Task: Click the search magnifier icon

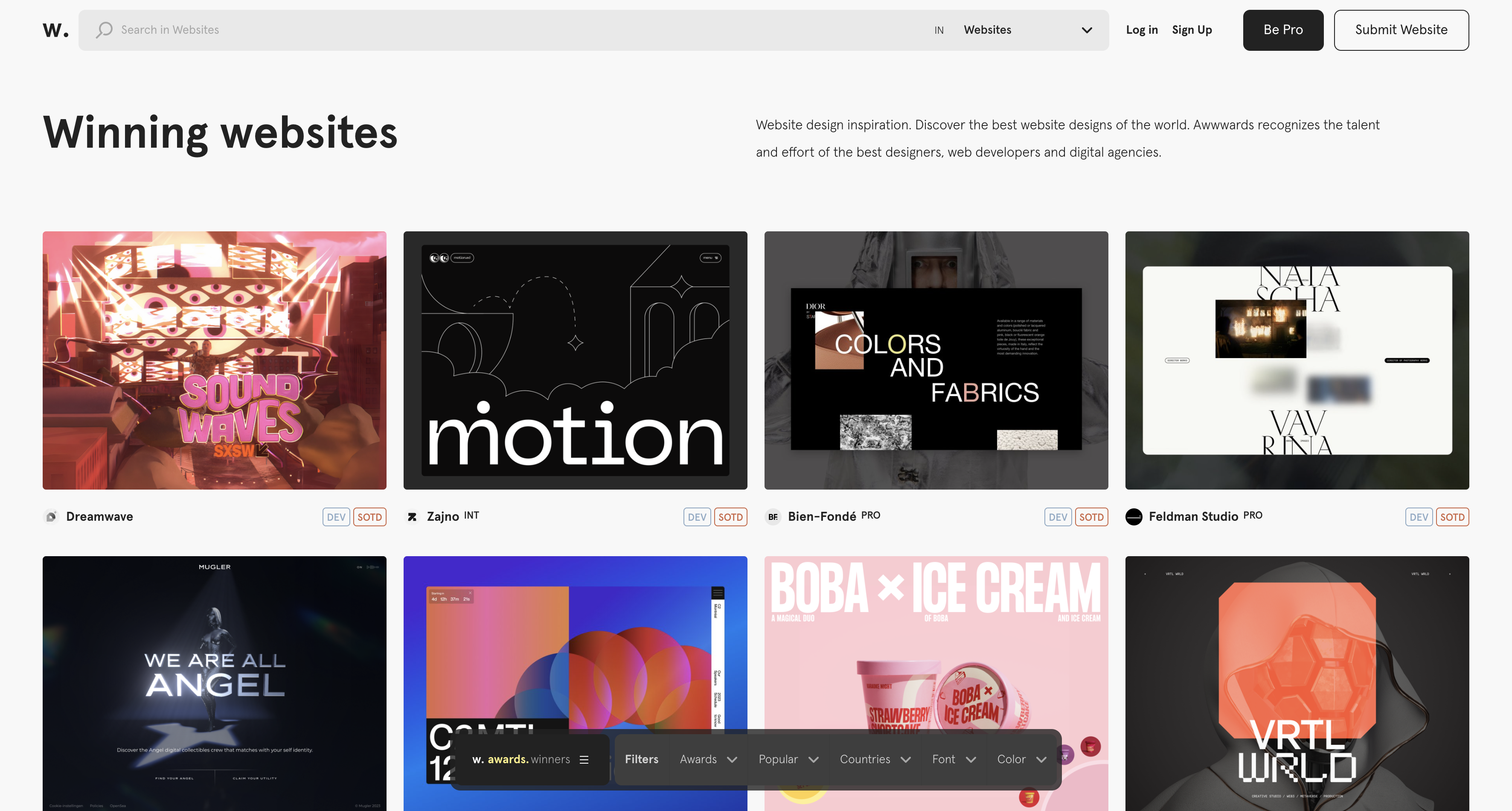Action: (104, 30)
